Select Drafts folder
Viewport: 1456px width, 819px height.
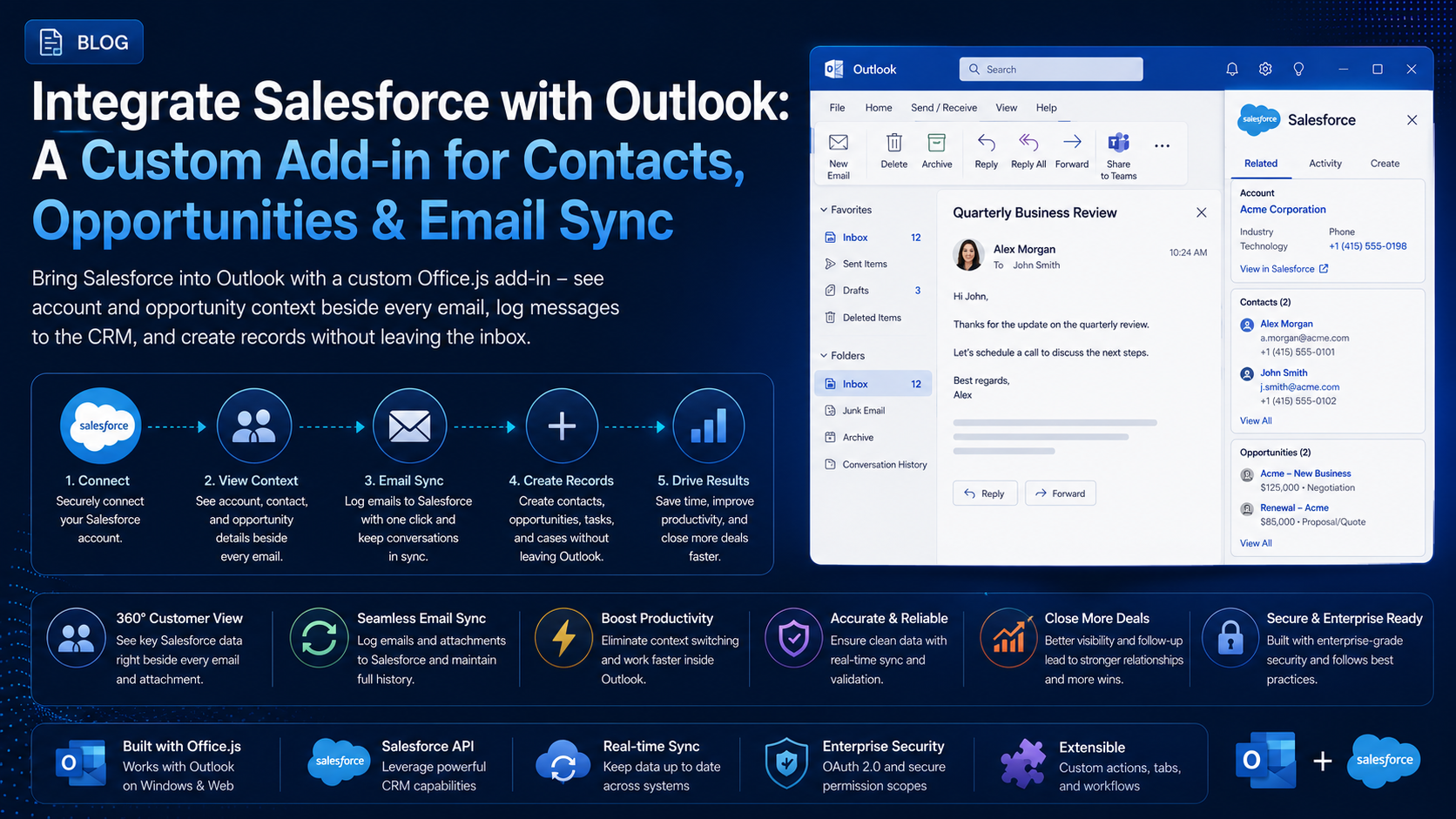point(873,291)
